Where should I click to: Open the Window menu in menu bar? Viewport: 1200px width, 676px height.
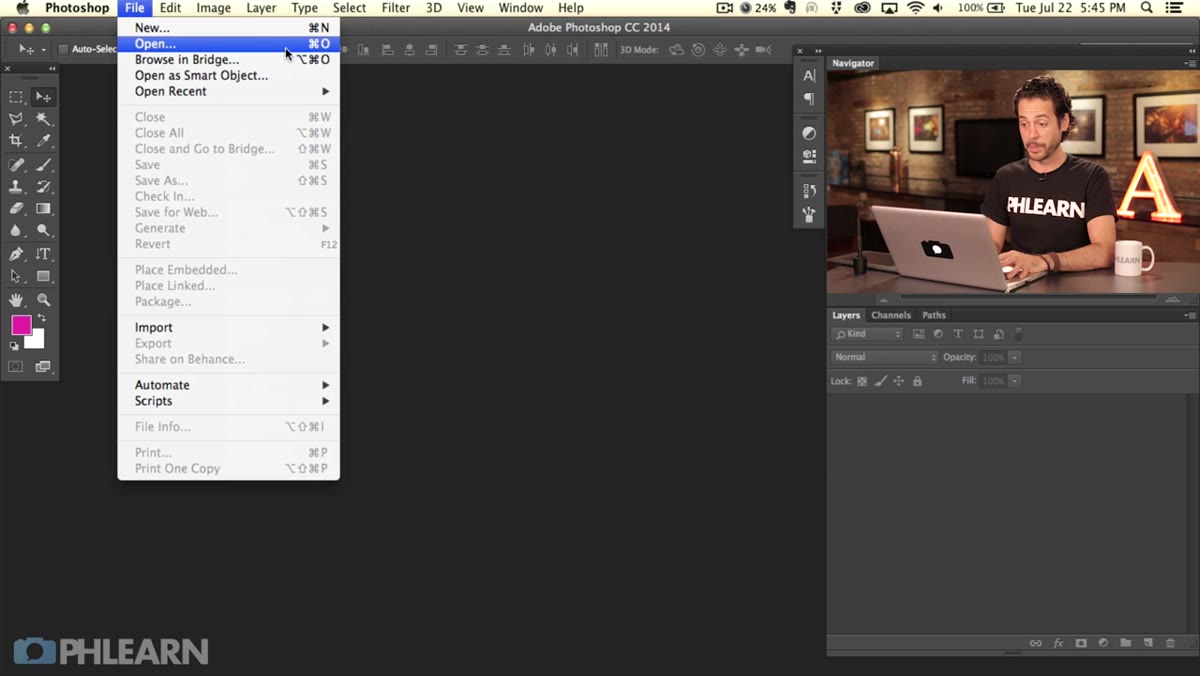tap(520, 8)
